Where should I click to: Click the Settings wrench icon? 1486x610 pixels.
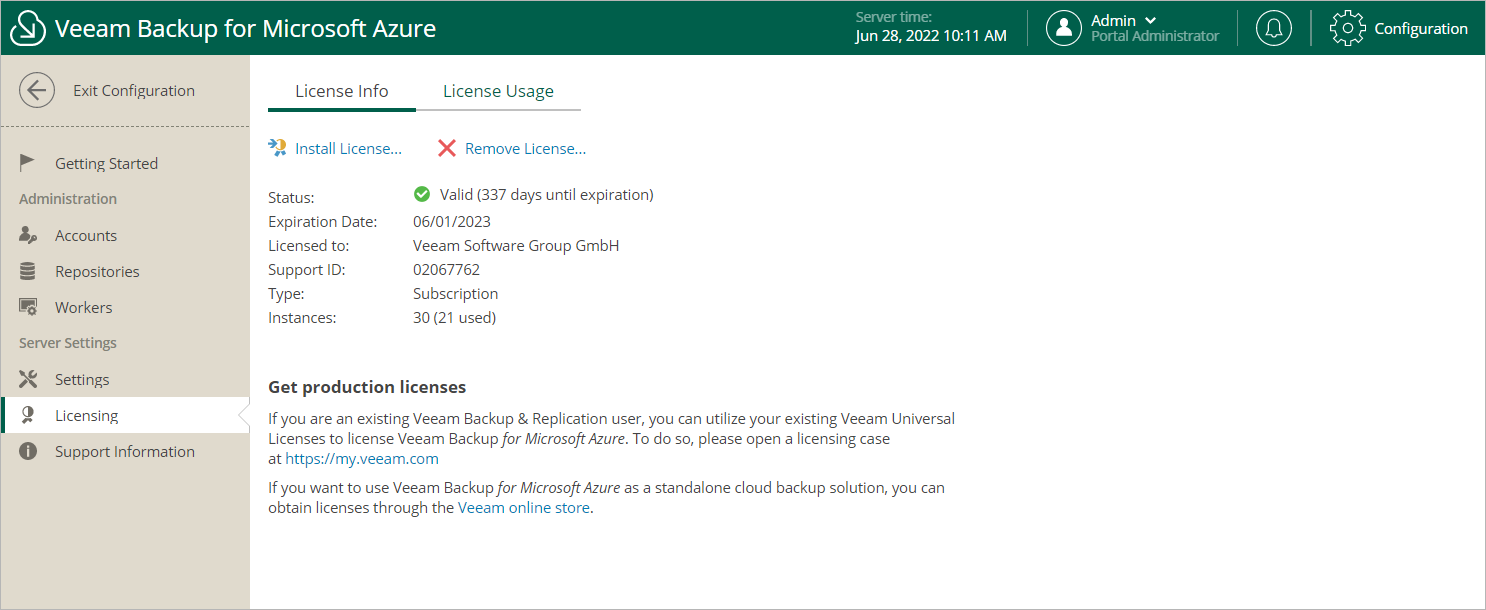[x=28, y=379]
